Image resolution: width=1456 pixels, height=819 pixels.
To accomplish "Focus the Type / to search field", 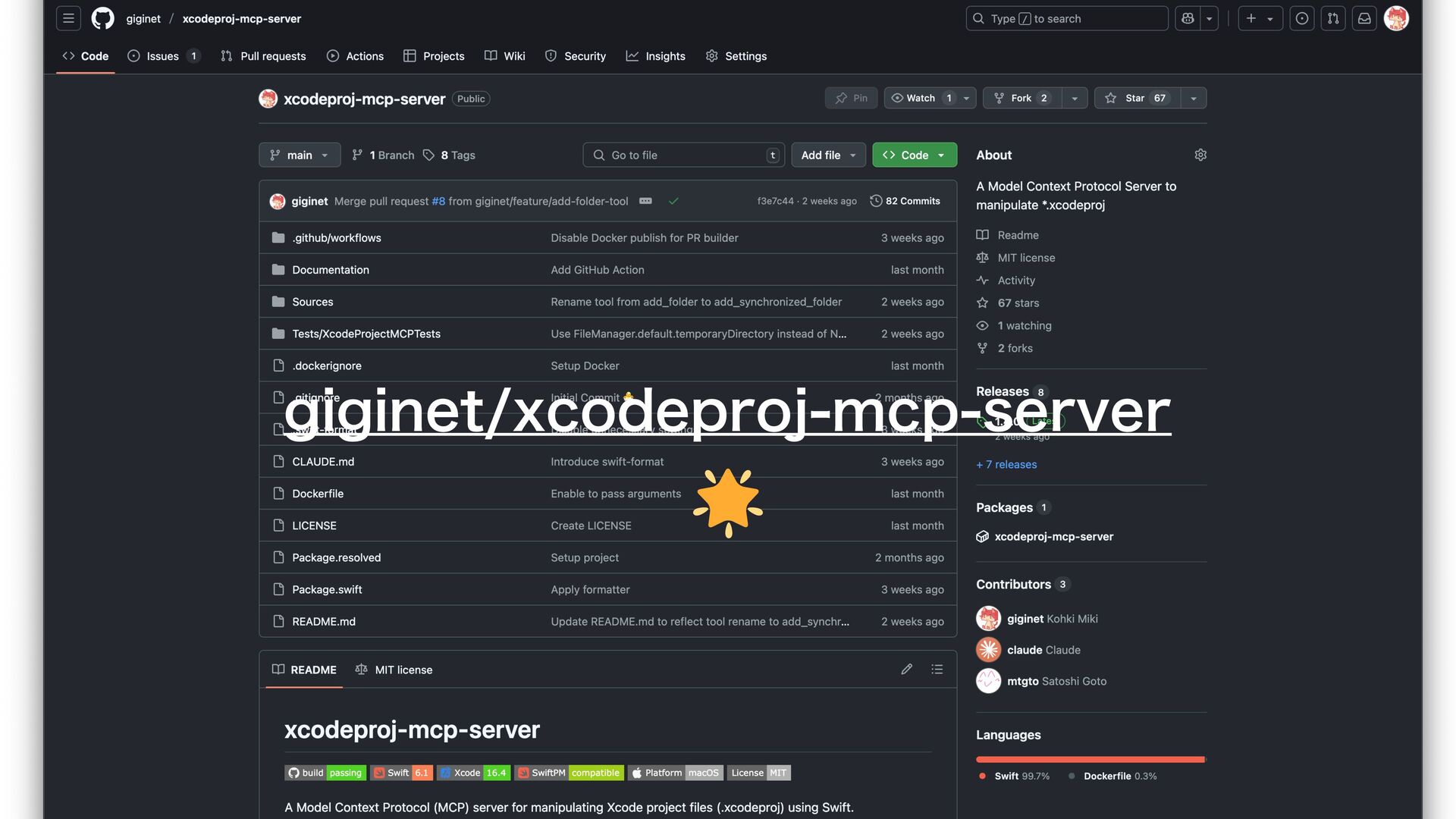I will [1067, 18].
